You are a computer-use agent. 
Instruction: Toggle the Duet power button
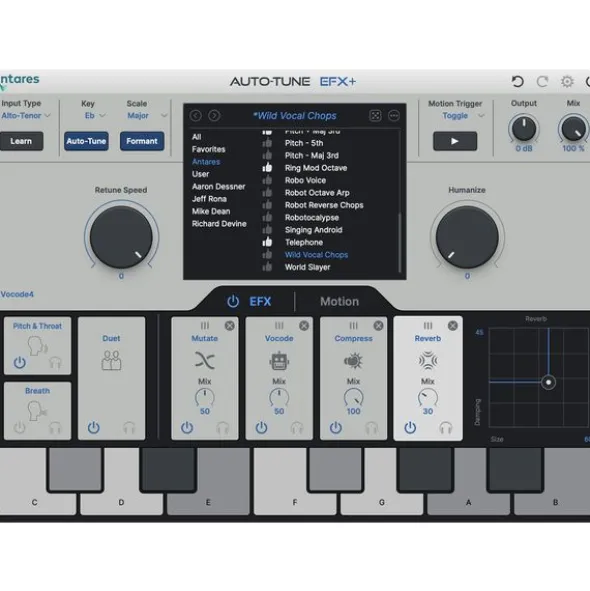coord(93,428)
